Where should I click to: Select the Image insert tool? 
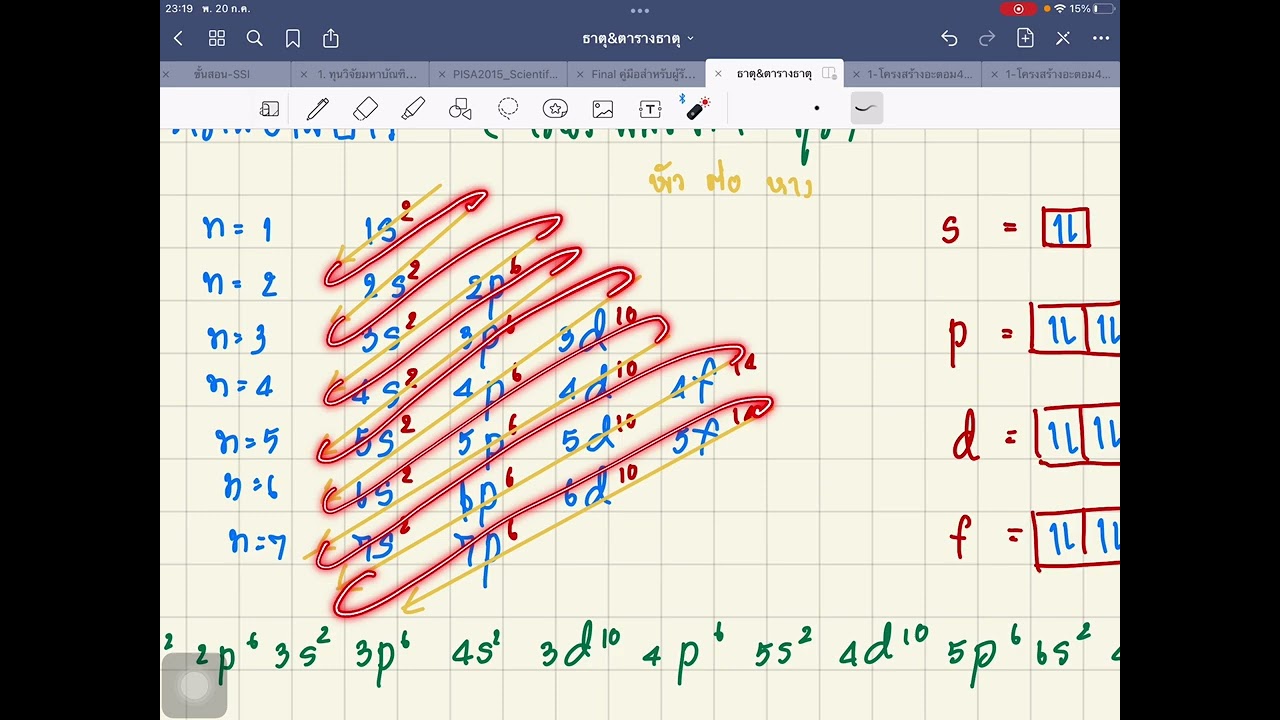coord(602,109)
